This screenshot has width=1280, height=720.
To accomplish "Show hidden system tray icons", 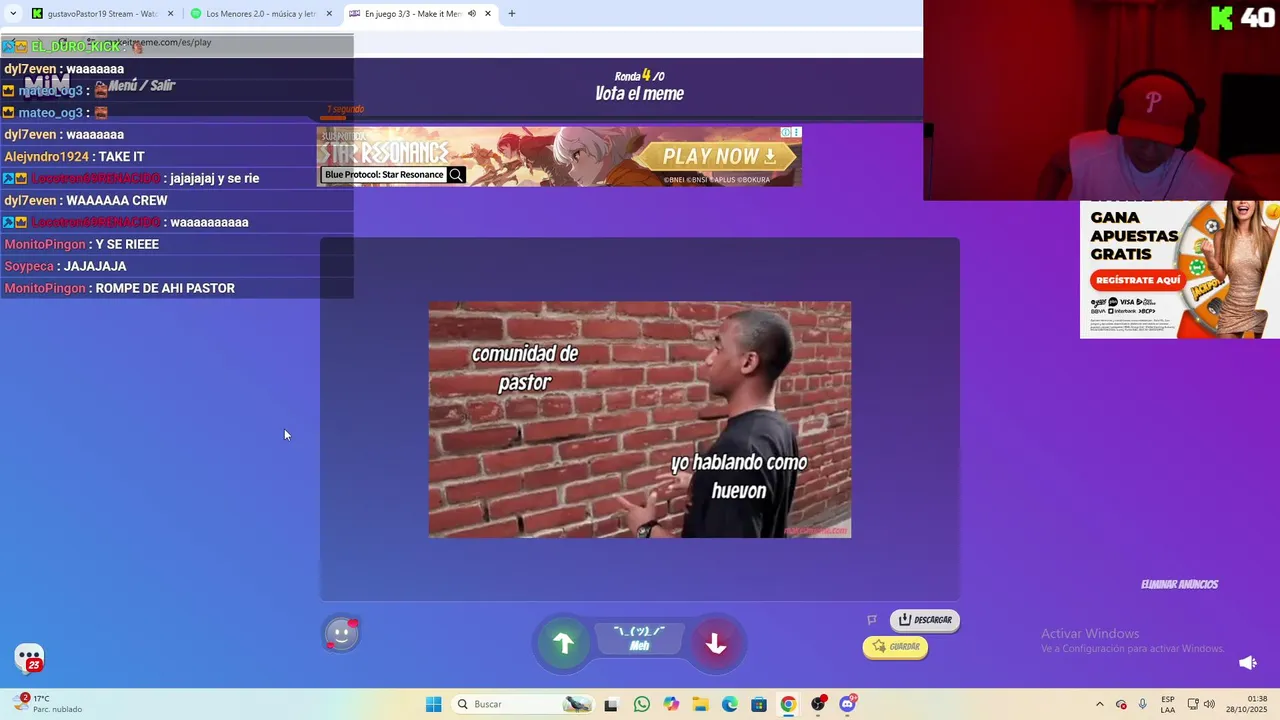I will click(x=1100, y=704).
